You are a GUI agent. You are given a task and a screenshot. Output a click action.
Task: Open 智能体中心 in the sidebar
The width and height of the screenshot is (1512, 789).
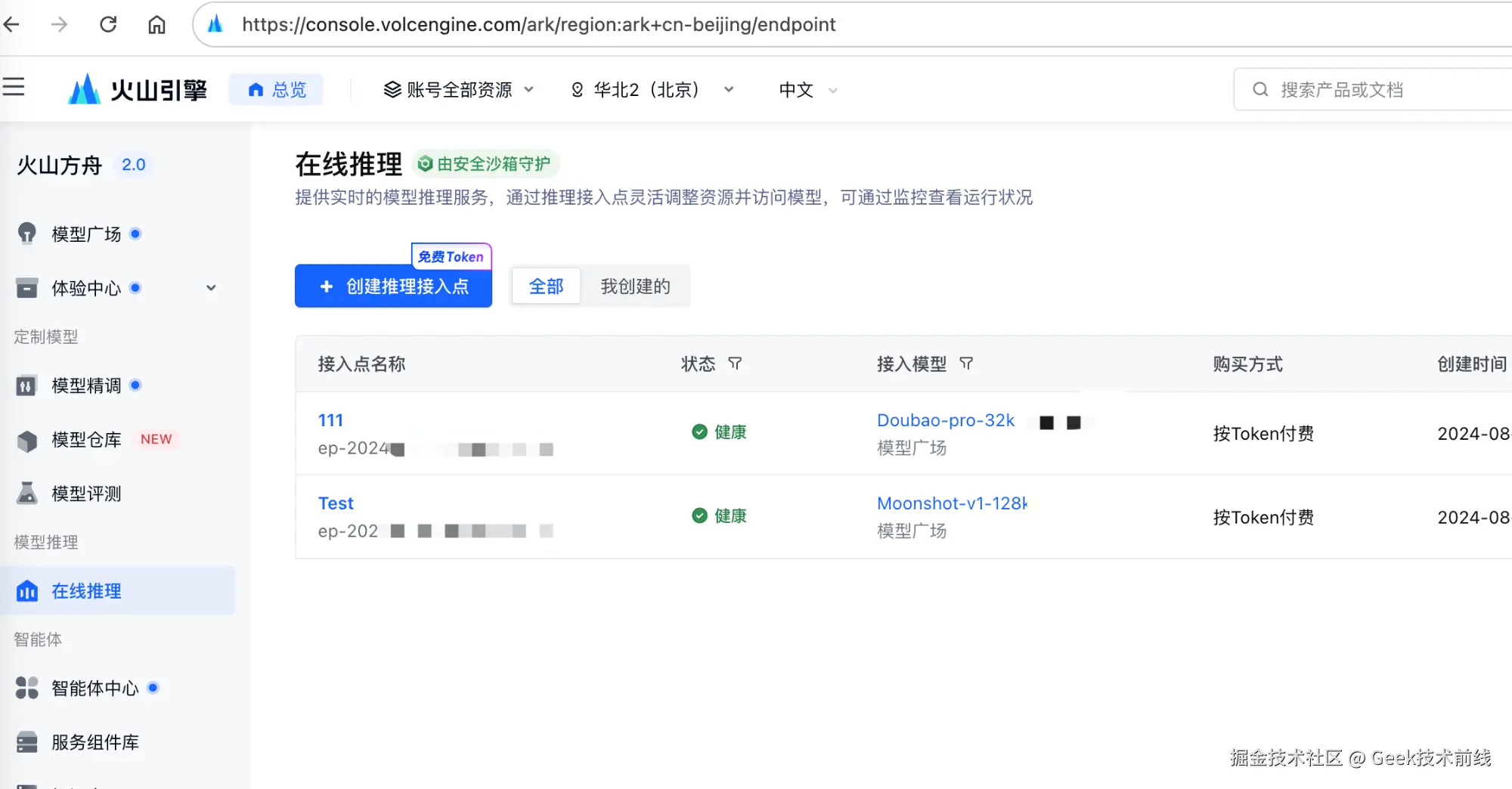[x=95, y=688]
